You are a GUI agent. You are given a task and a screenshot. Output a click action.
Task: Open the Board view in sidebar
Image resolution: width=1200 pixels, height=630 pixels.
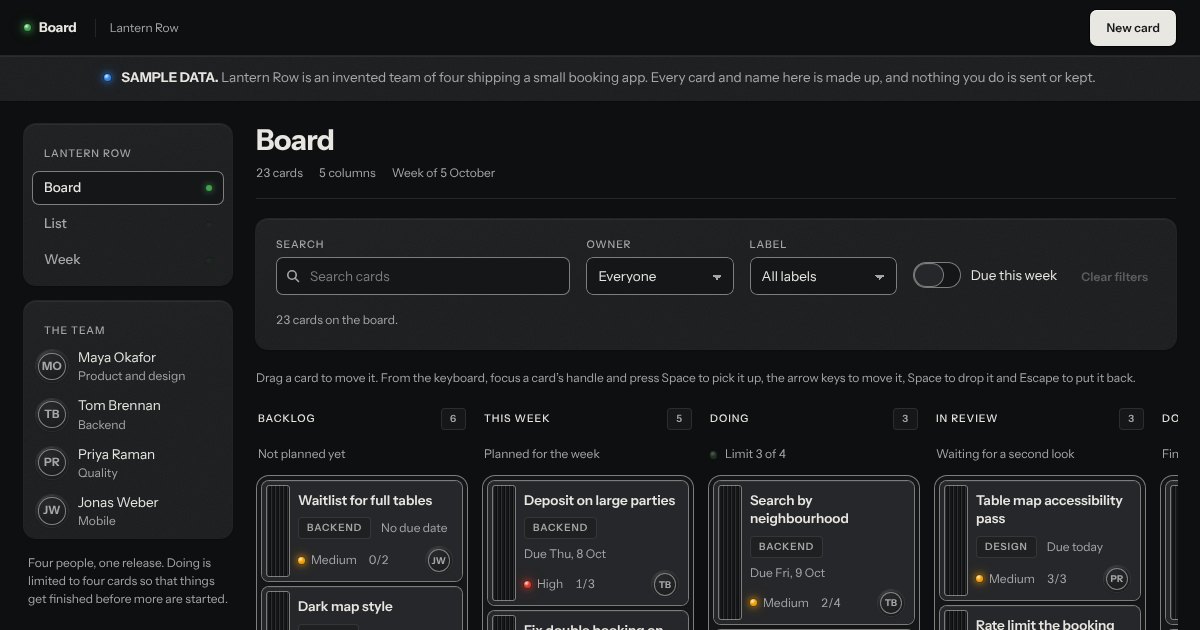tap(128, 188)
